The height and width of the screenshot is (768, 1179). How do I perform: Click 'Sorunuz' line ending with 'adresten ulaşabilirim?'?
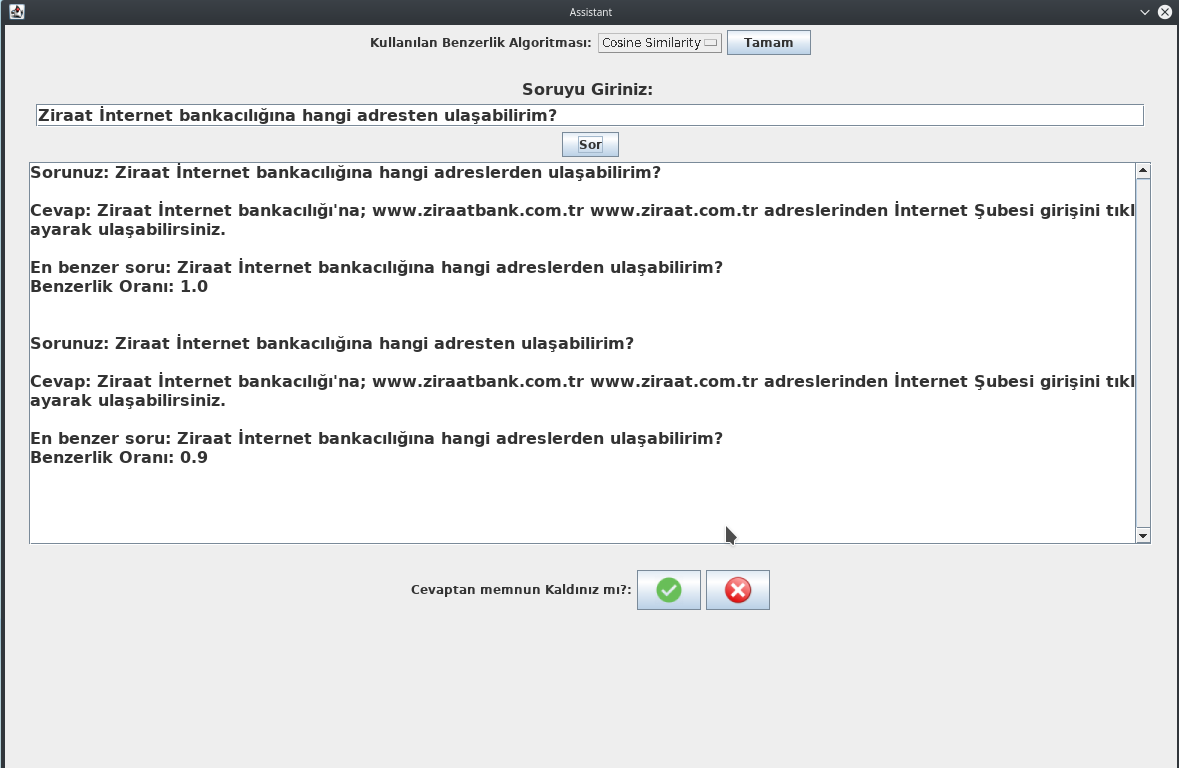click(x=332, y=343)
